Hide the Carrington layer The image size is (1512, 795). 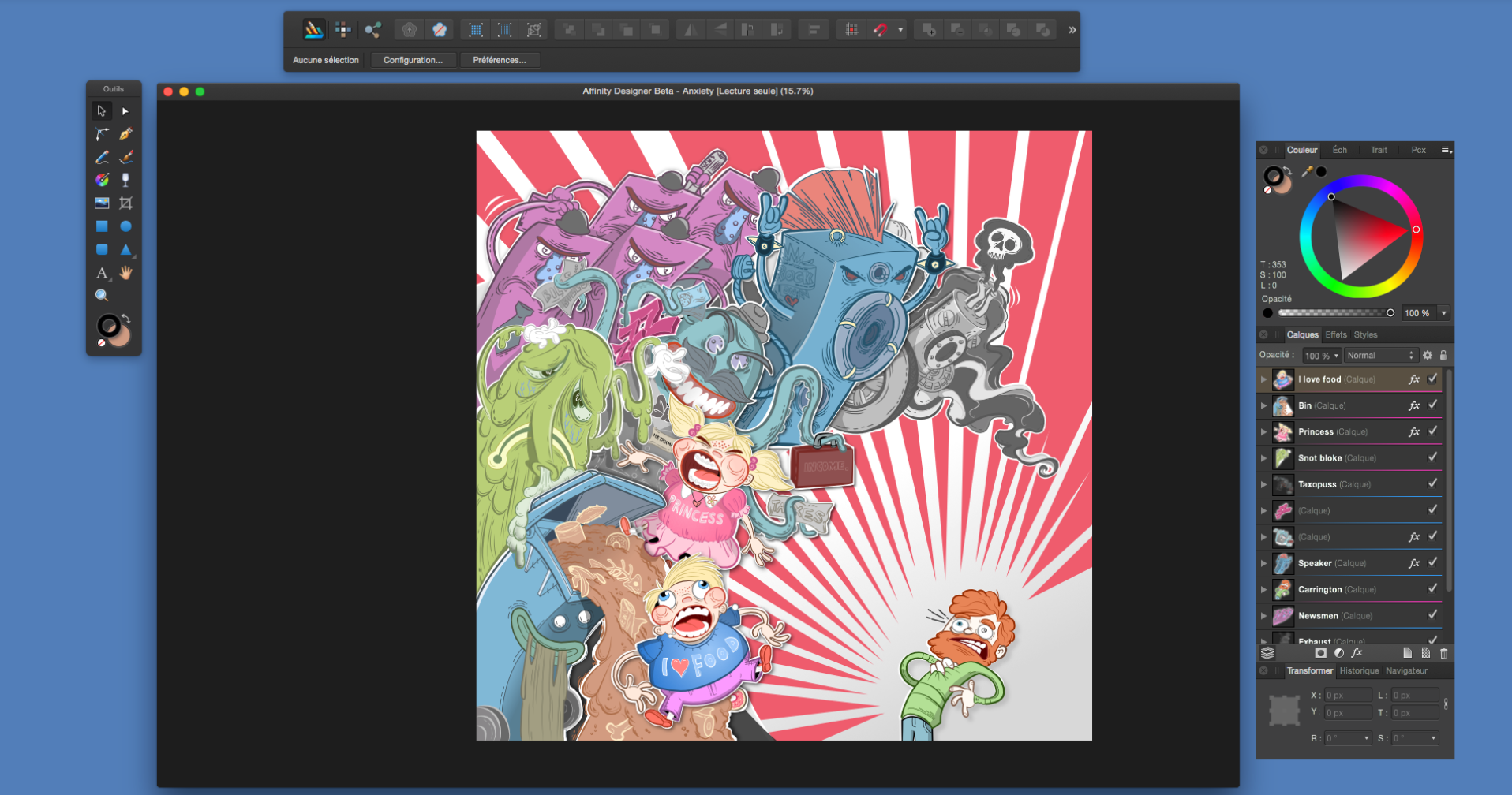click(1432, 588)
